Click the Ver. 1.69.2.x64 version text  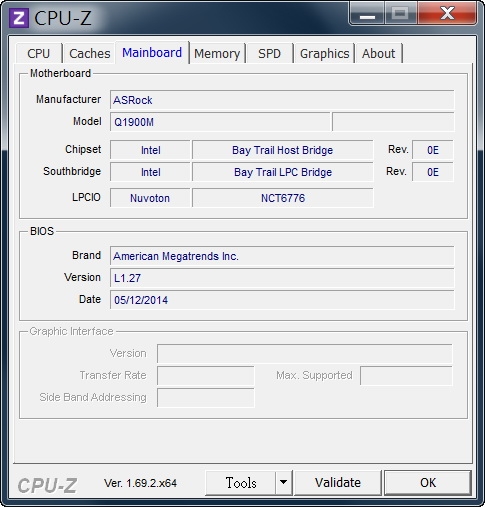pyautogui.click(x=140, y=483)
